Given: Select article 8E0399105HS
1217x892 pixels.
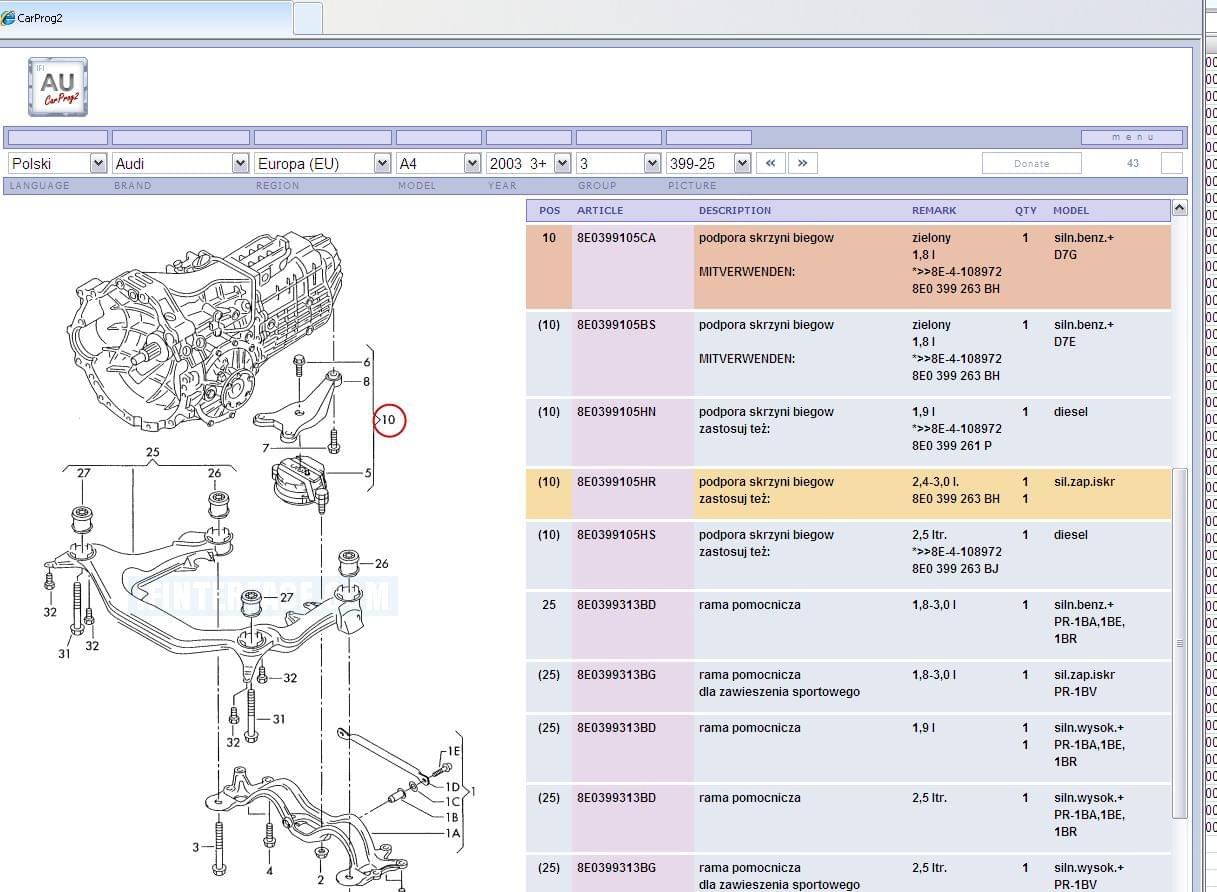Looking at the screenshot, I should tap(616, 535).
